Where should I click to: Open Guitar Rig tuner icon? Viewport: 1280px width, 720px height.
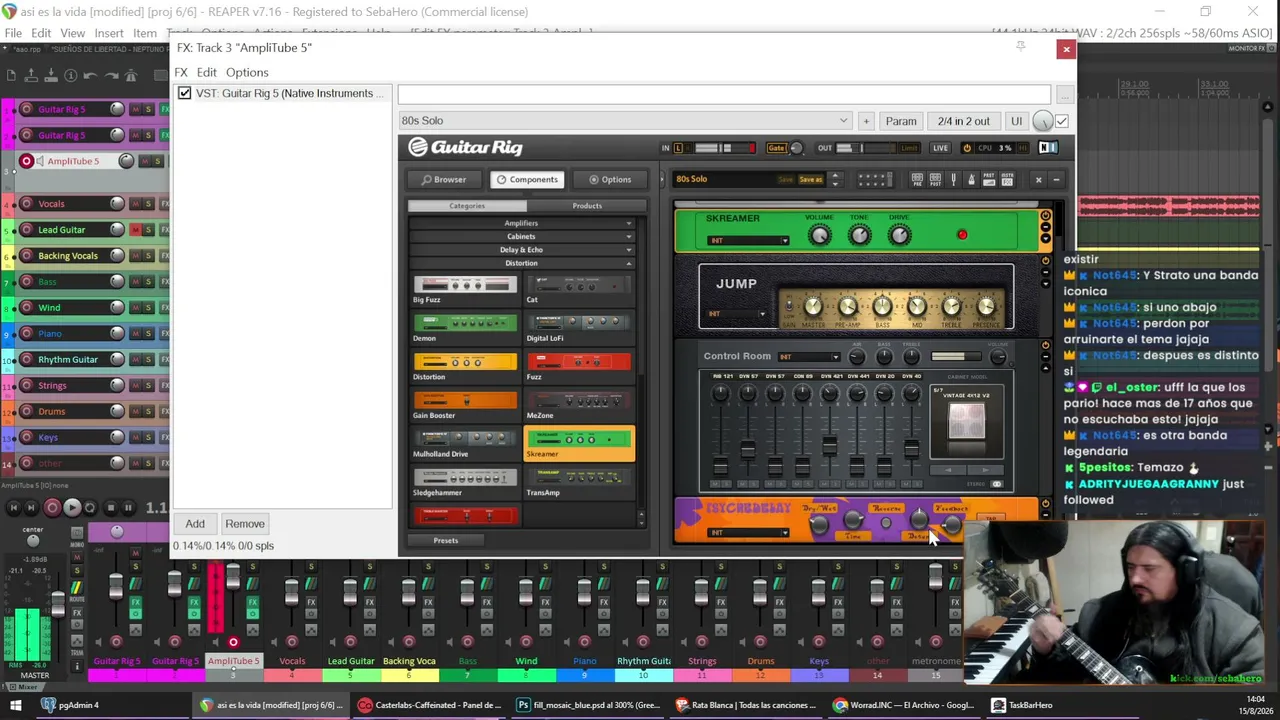pyautogui.click(x=954, y=179)
